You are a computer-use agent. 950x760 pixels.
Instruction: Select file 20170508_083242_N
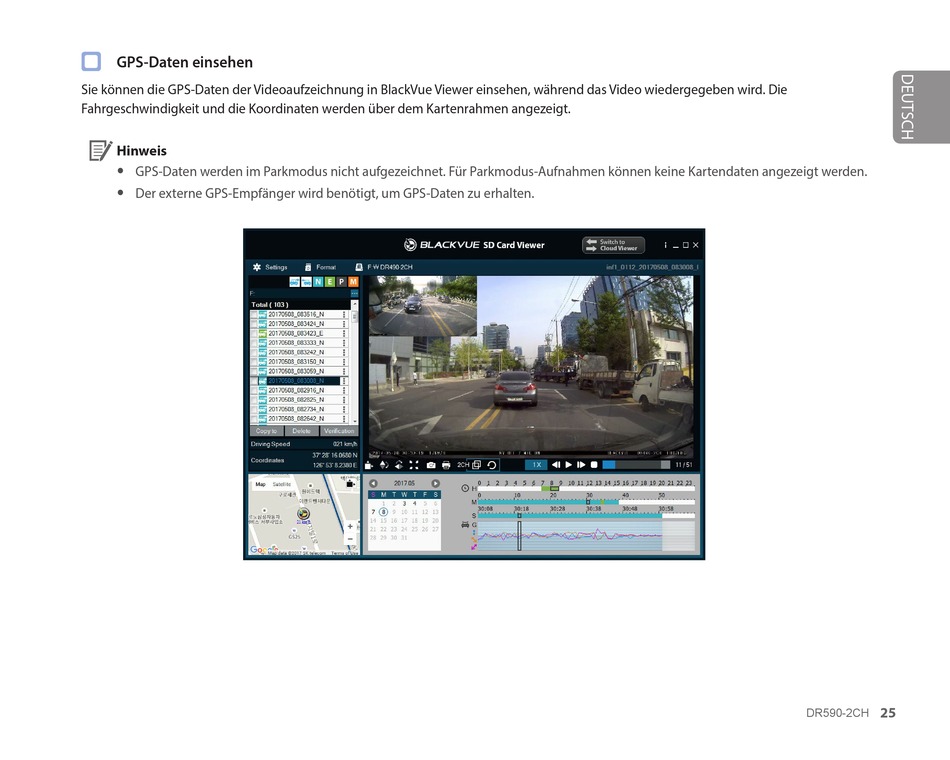[296, 352]
